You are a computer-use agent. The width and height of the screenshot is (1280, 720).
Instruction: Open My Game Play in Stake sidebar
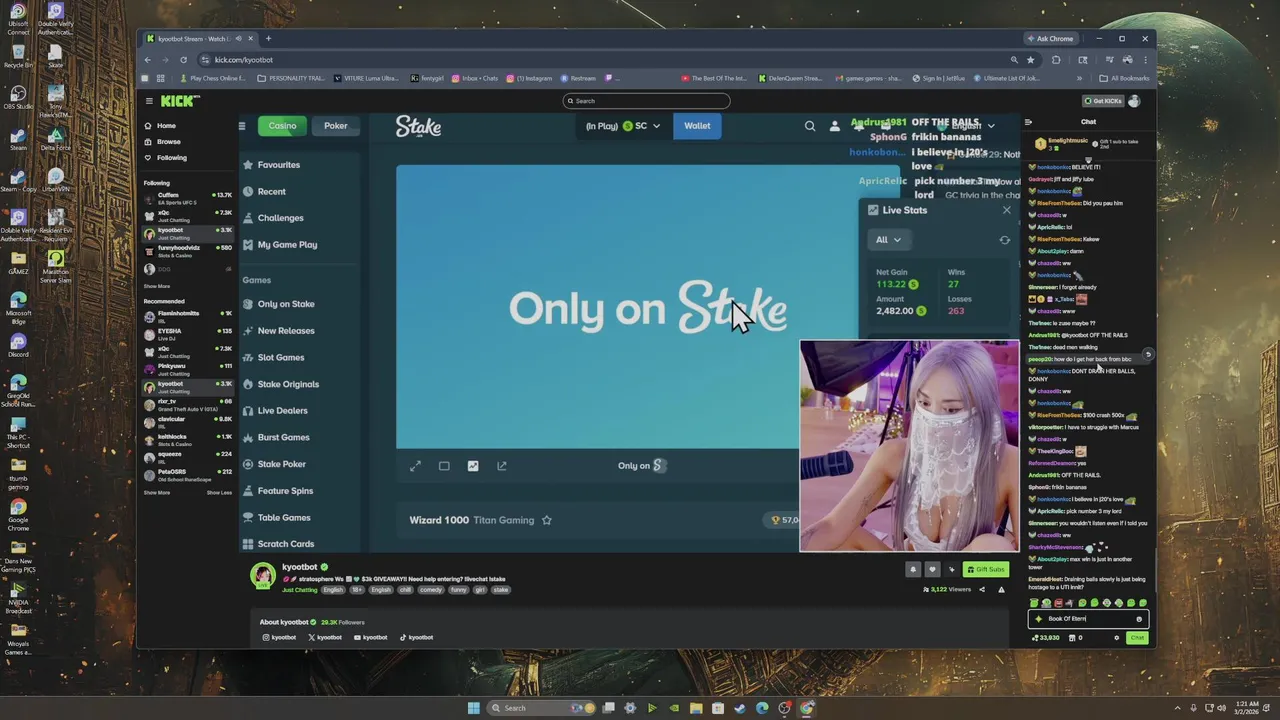pos(280,245)
